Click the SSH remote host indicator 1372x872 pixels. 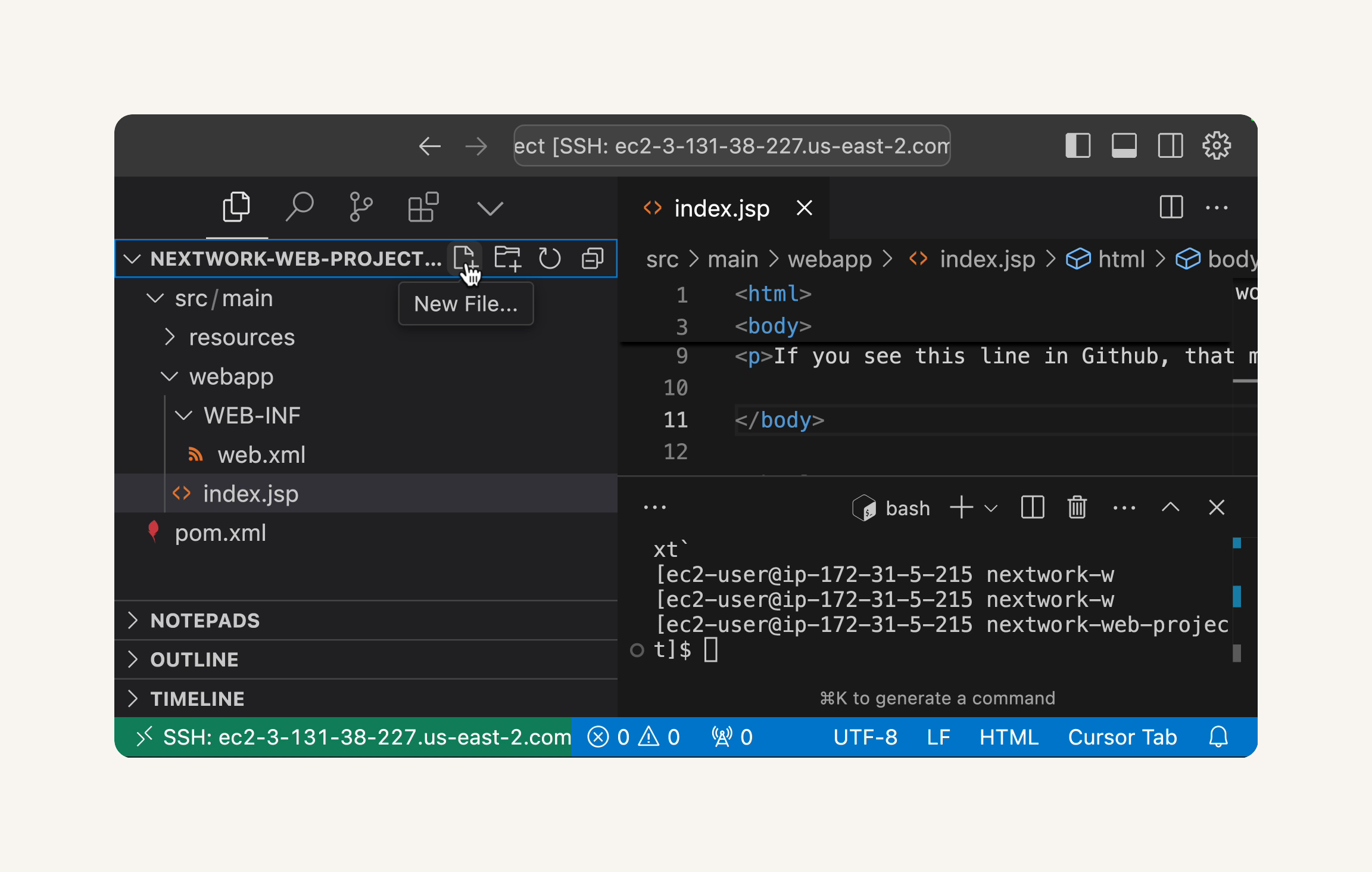coord(343,737)
